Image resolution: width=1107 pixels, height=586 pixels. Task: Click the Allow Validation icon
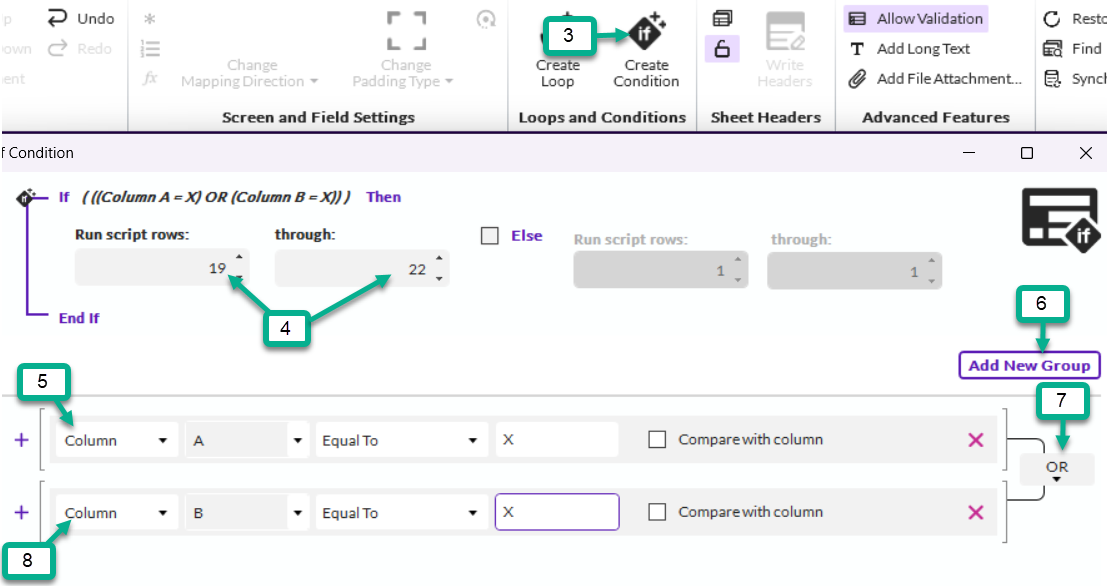point(856,18)
